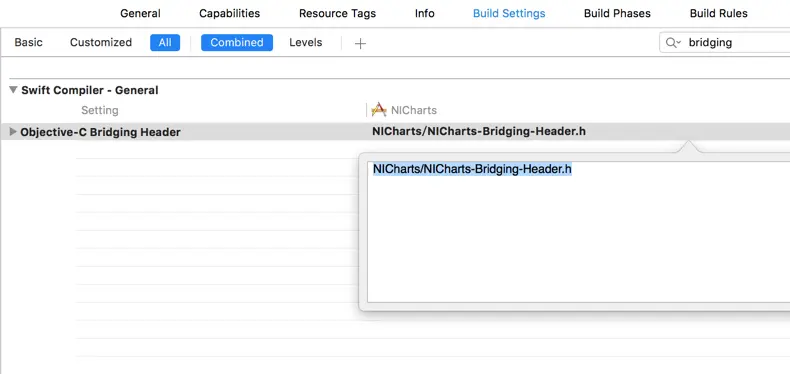Click Swift Compiler - General heading

coord(90,90)
